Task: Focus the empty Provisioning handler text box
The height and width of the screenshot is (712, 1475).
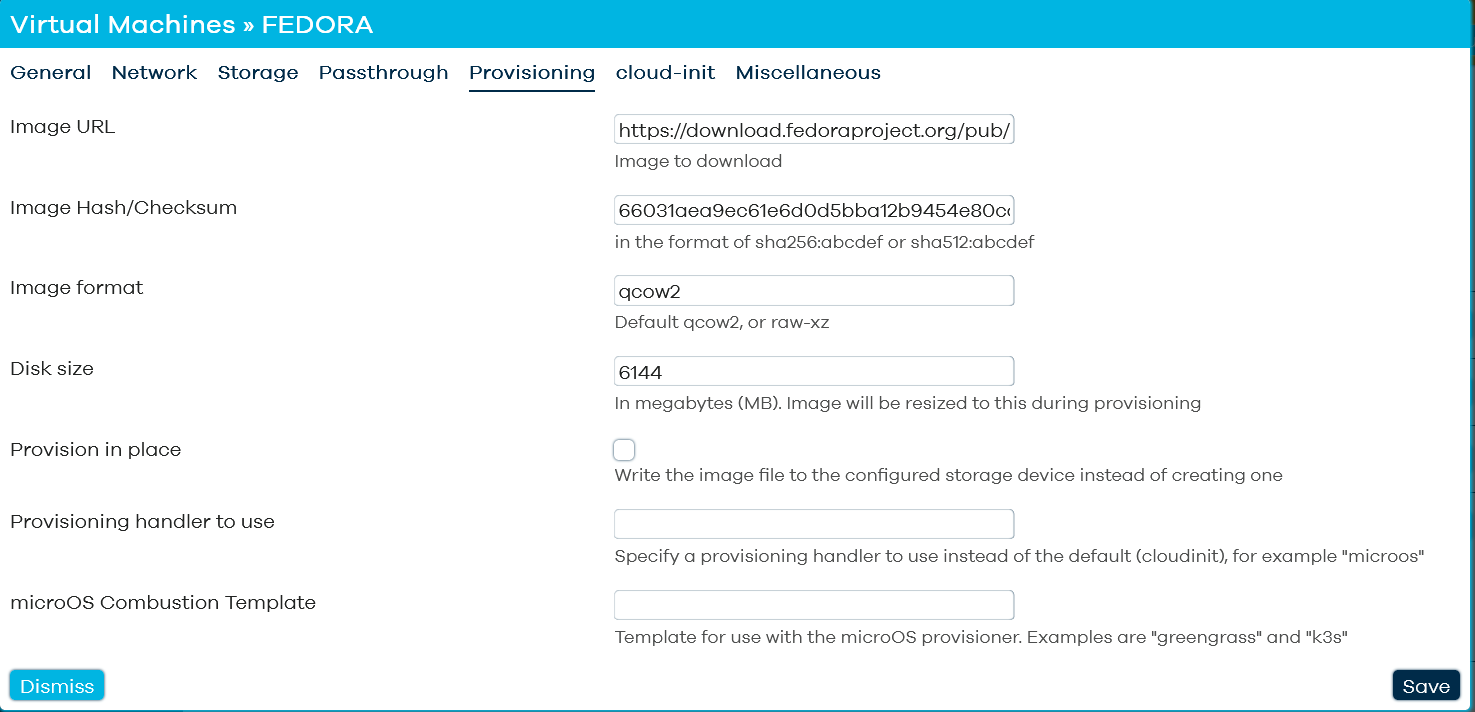Action: (x=814, y=524)
